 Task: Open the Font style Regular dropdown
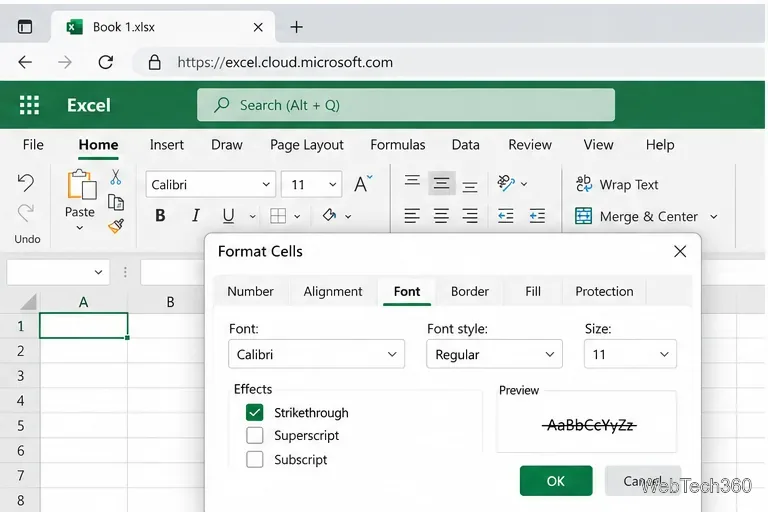[494, 354]
